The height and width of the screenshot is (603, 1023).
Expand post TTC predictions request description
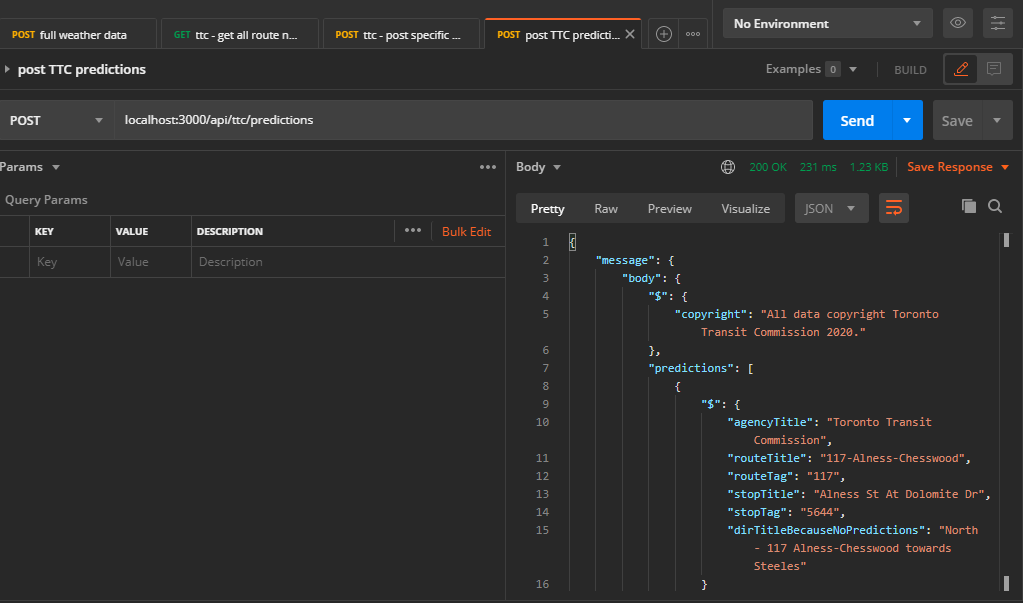(7, 69)
